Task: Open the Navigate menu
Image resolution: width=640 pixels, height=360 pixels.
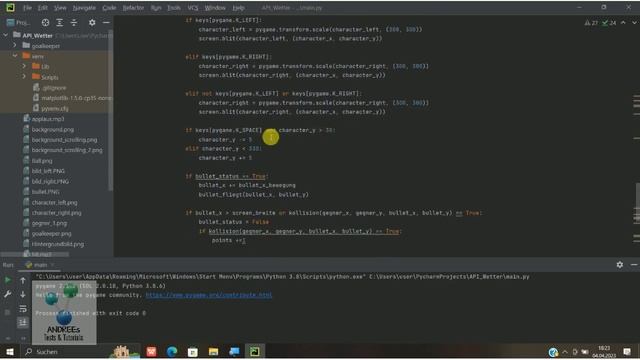Action: pos(84,8)
